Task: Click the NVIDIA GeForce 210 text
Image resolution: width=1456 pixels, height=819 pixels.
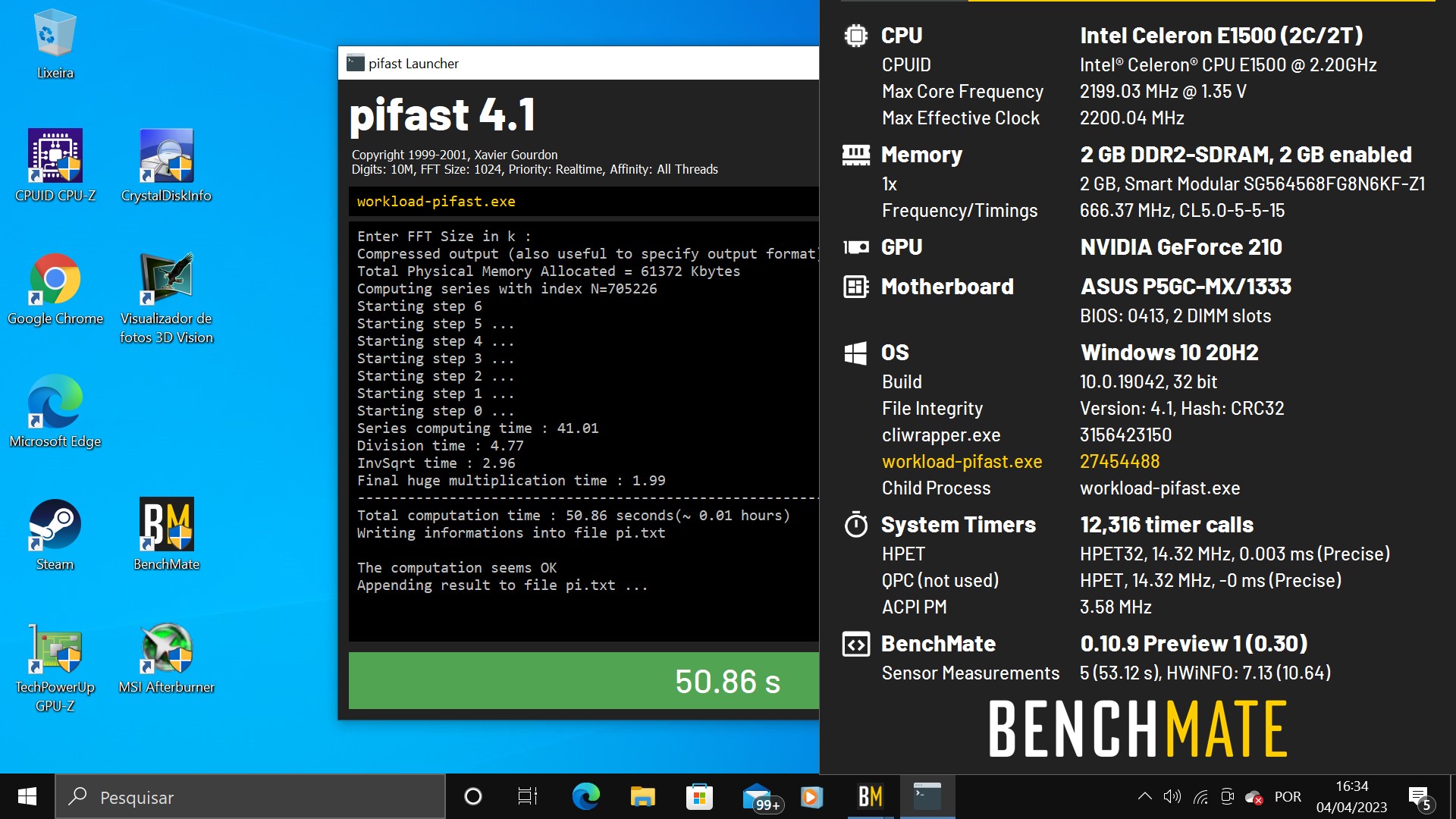Action: coord(1181,247)
